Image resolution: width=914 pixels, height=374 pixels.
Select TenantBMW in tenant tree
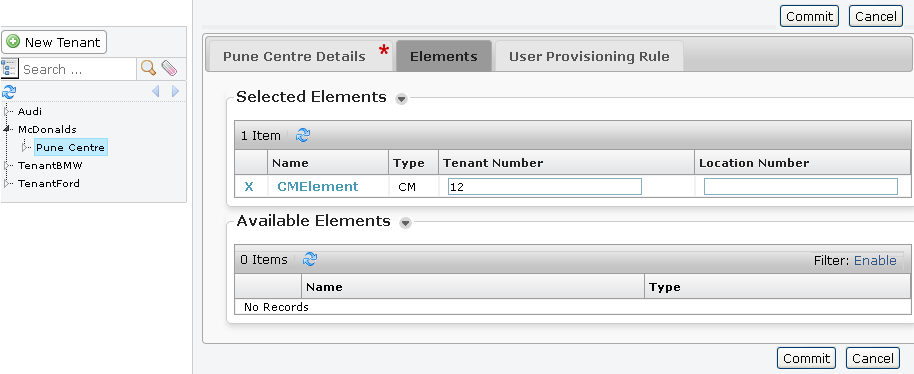(50, 165)
